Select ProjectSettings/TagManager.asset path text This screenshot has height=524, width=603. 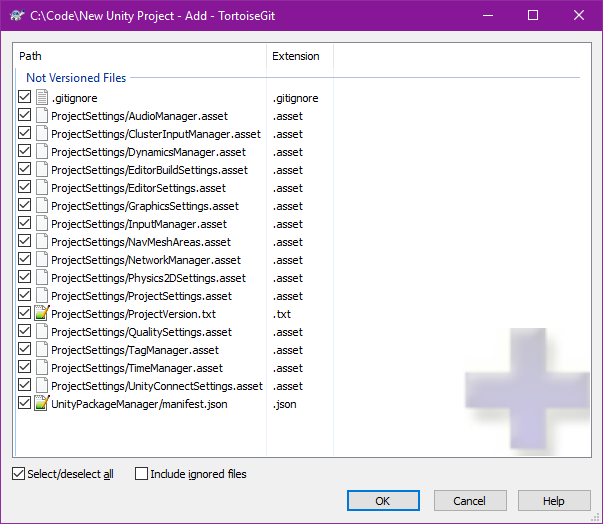click(x=135, y=350)
